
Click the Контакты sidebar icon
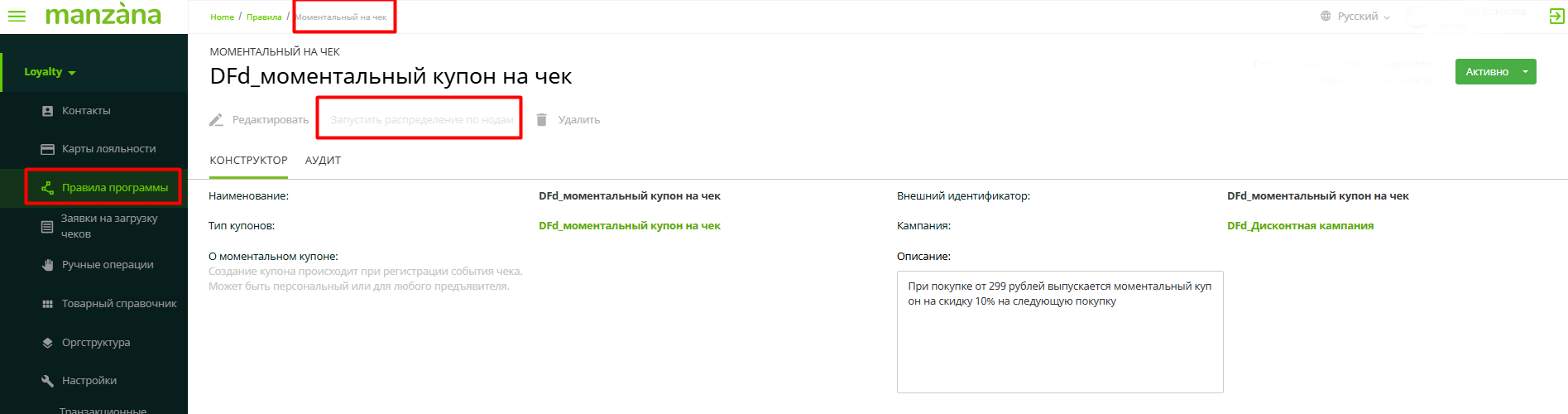point(47,111)
